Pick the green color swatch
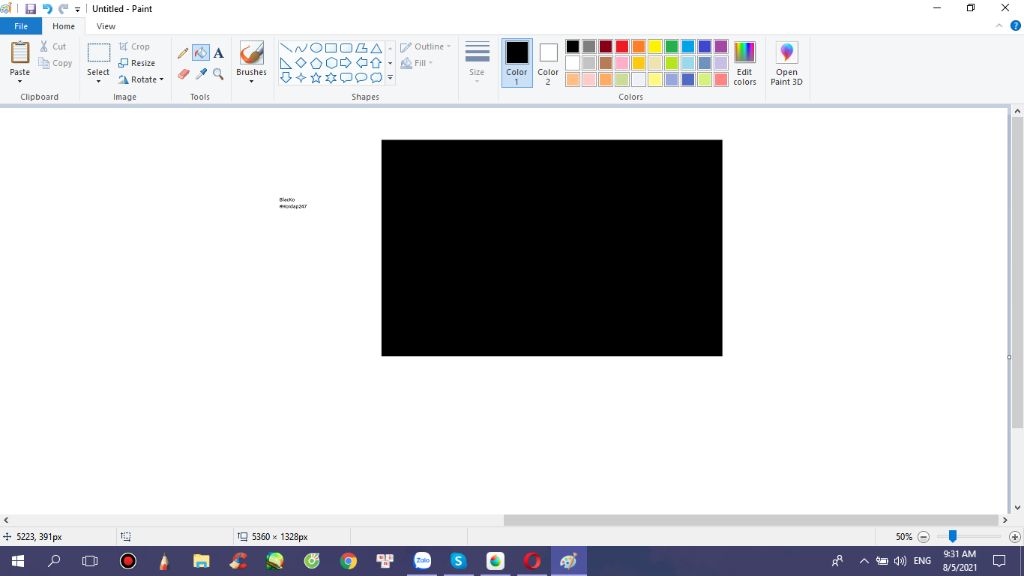 [671, 46]
